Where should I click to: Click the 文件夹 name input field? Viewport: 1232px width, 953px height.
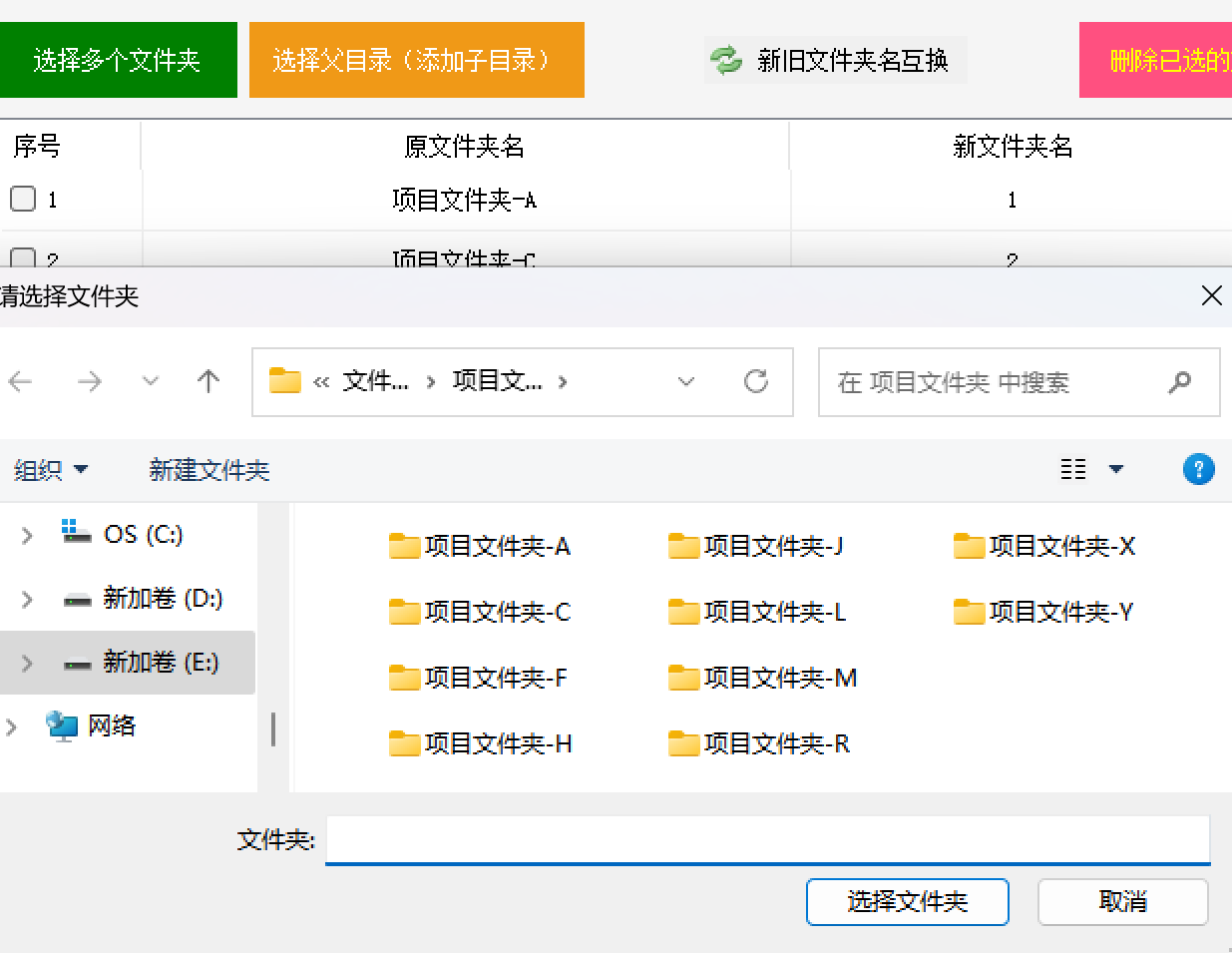click(x=768, y=839)
